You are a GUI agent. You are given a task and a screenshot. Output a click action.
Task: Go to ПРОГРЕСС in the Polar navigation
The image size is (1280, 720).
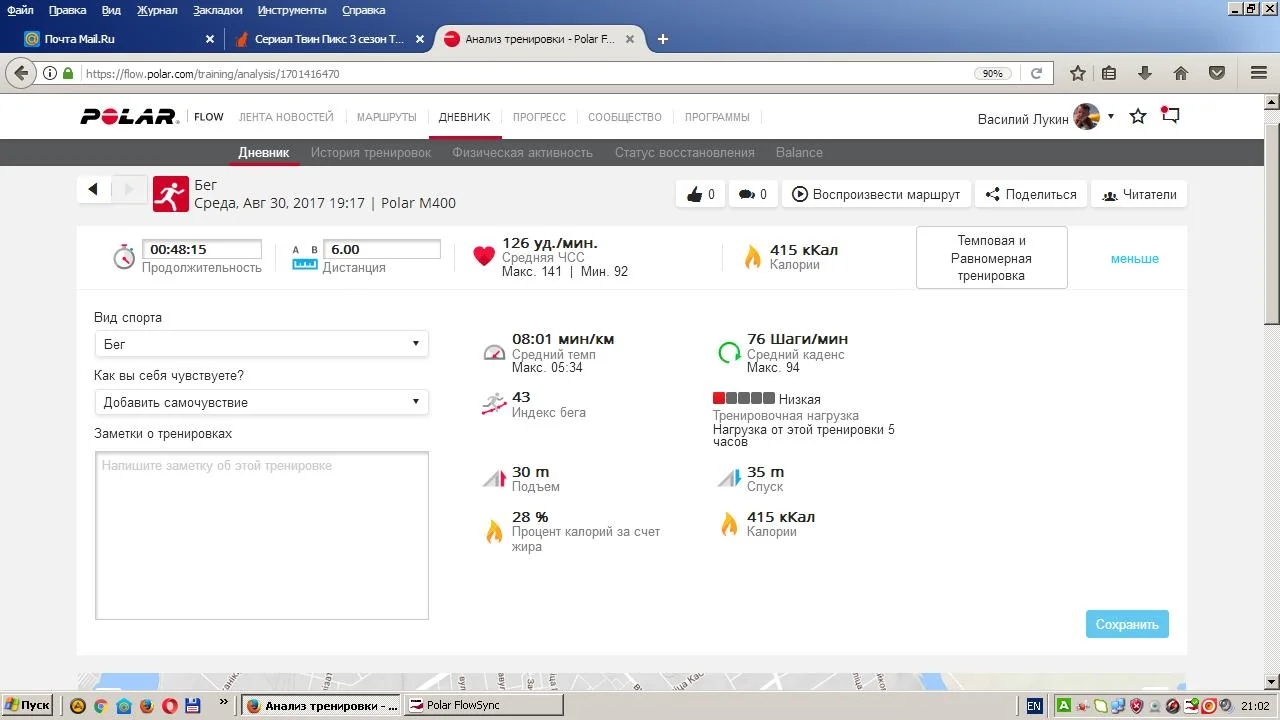pyautogui.click(x=539, y=117)
